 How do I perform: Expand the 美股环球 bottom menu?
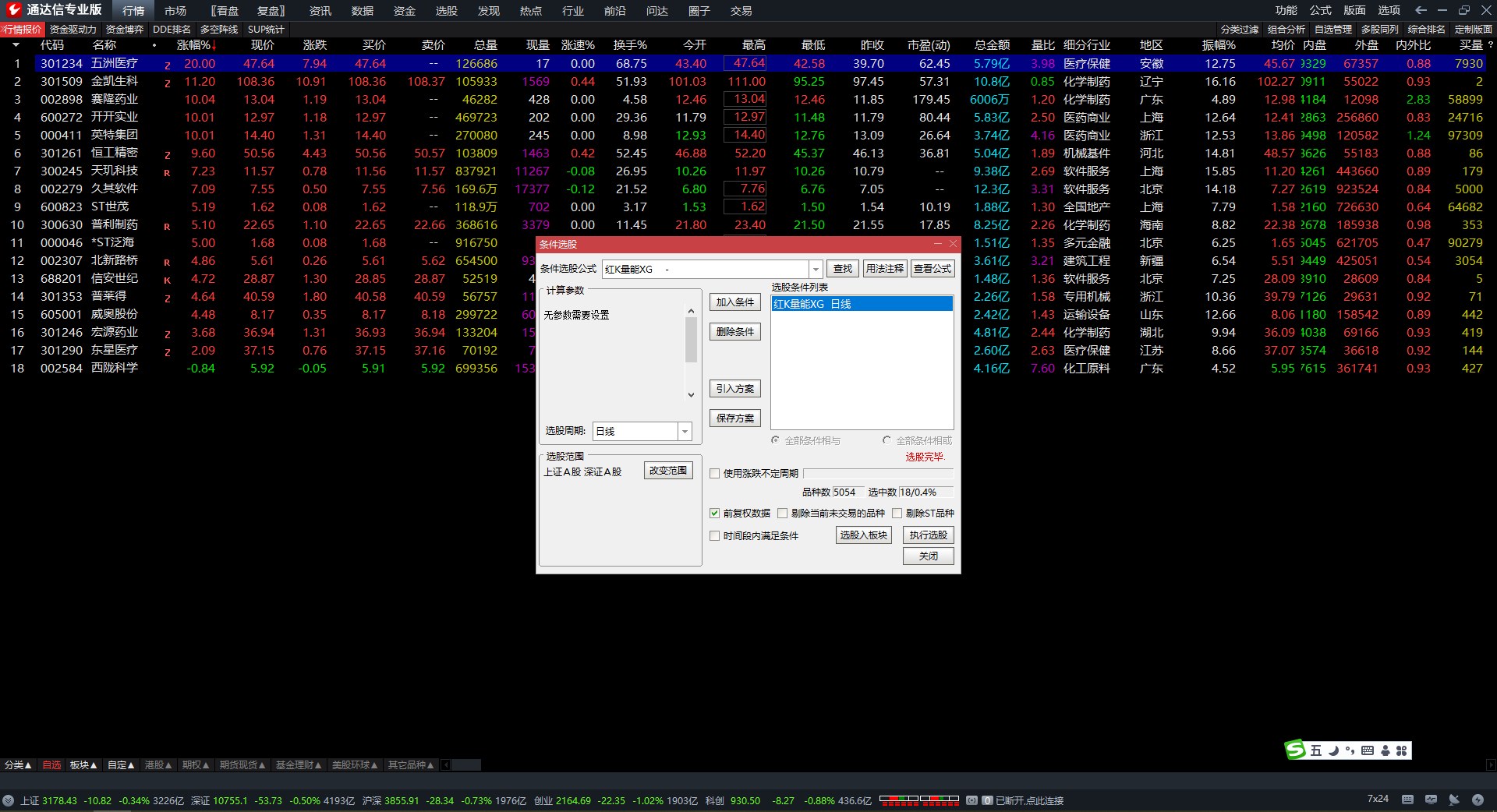[355, 765]
